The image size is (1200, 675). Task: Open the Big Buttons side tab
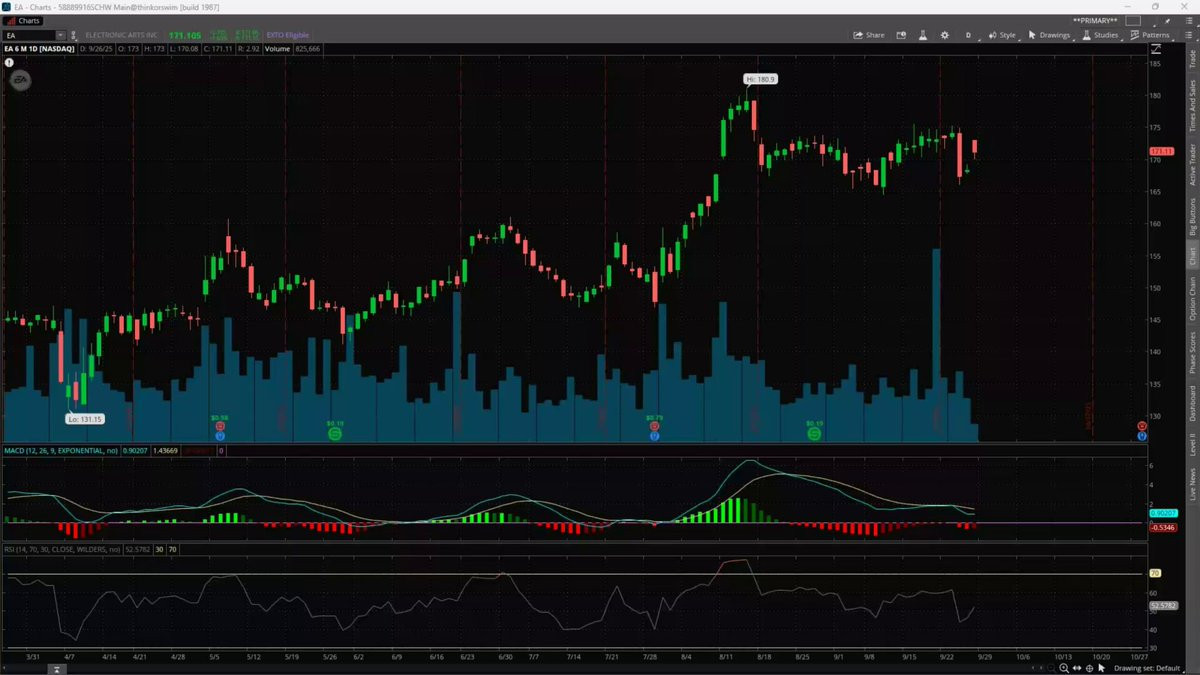[1191, 216]
